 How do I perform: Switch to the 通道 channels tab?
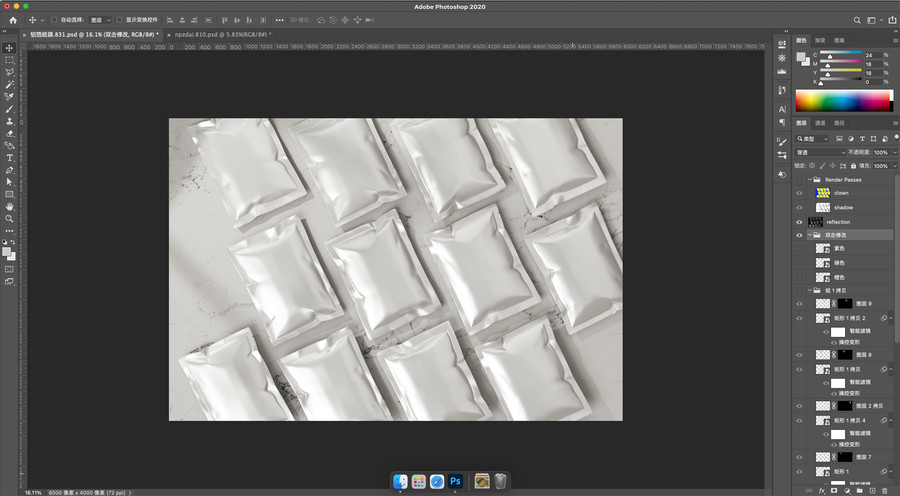(820, 123)
